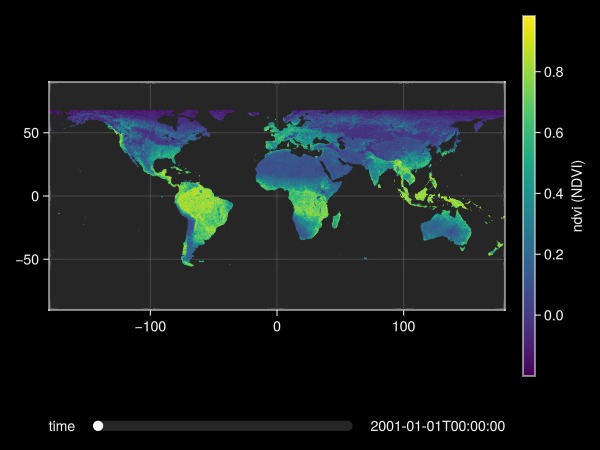Click the 0.2 colorbar tick label
This screenshot has height=450, width=600.
click(x=554, y=254)
